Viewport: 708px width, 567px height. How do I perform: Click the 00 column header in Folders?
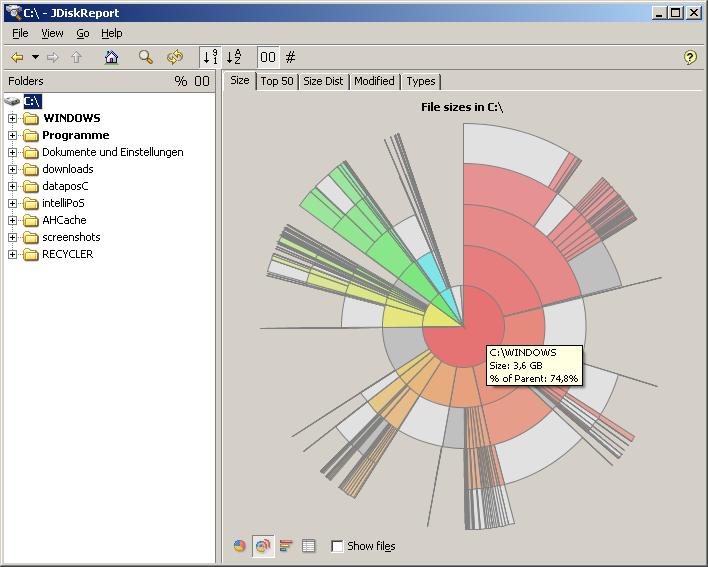tap(202, 81)
